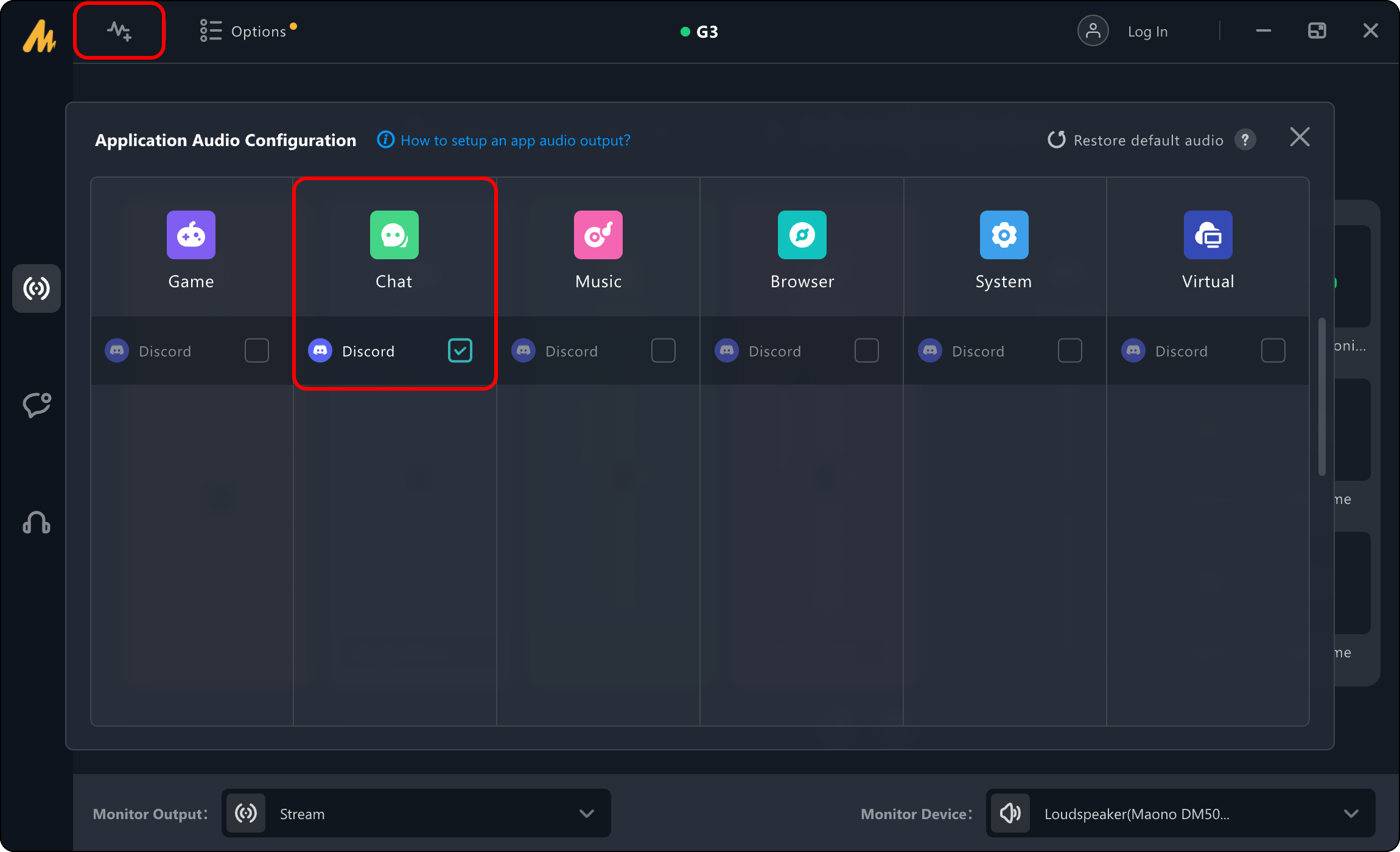The height and width of the screenshot is (852, 1400).
Task: Open the user profile avatar icon
Action: tap(1093, 31)
